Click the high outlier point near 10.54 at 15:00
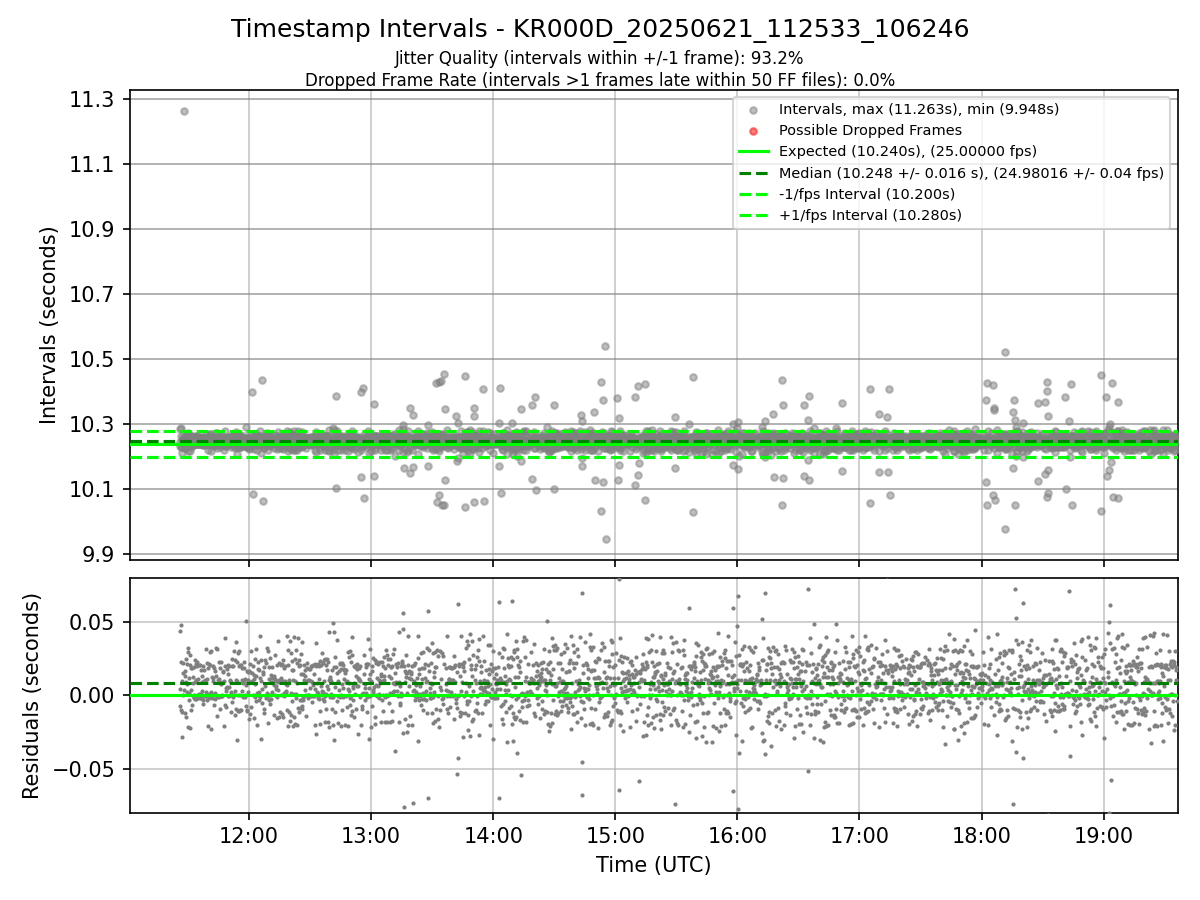 click(605, 346)
